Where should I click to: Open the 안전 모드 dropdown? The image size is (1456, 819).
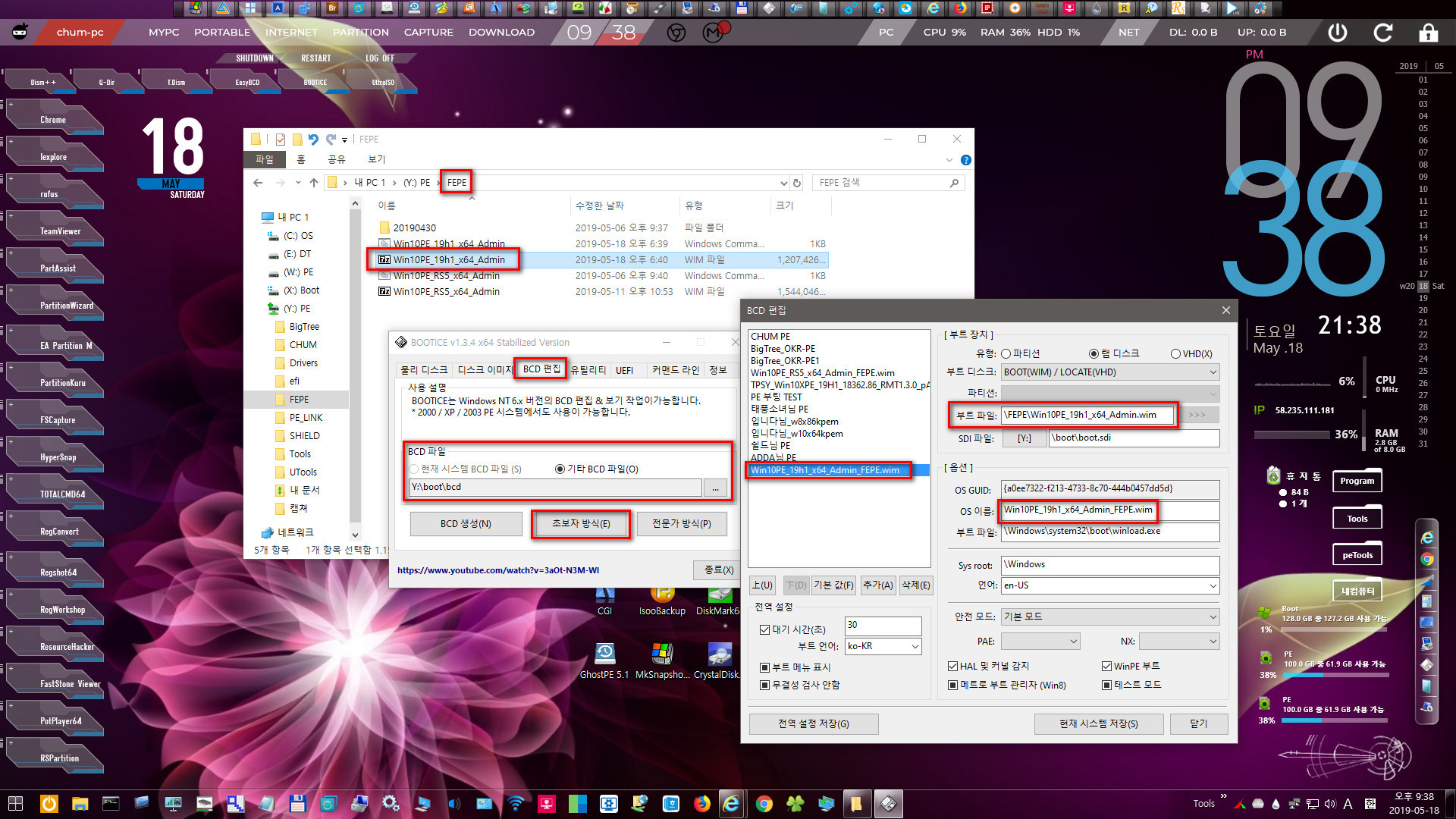[1110, 617]
